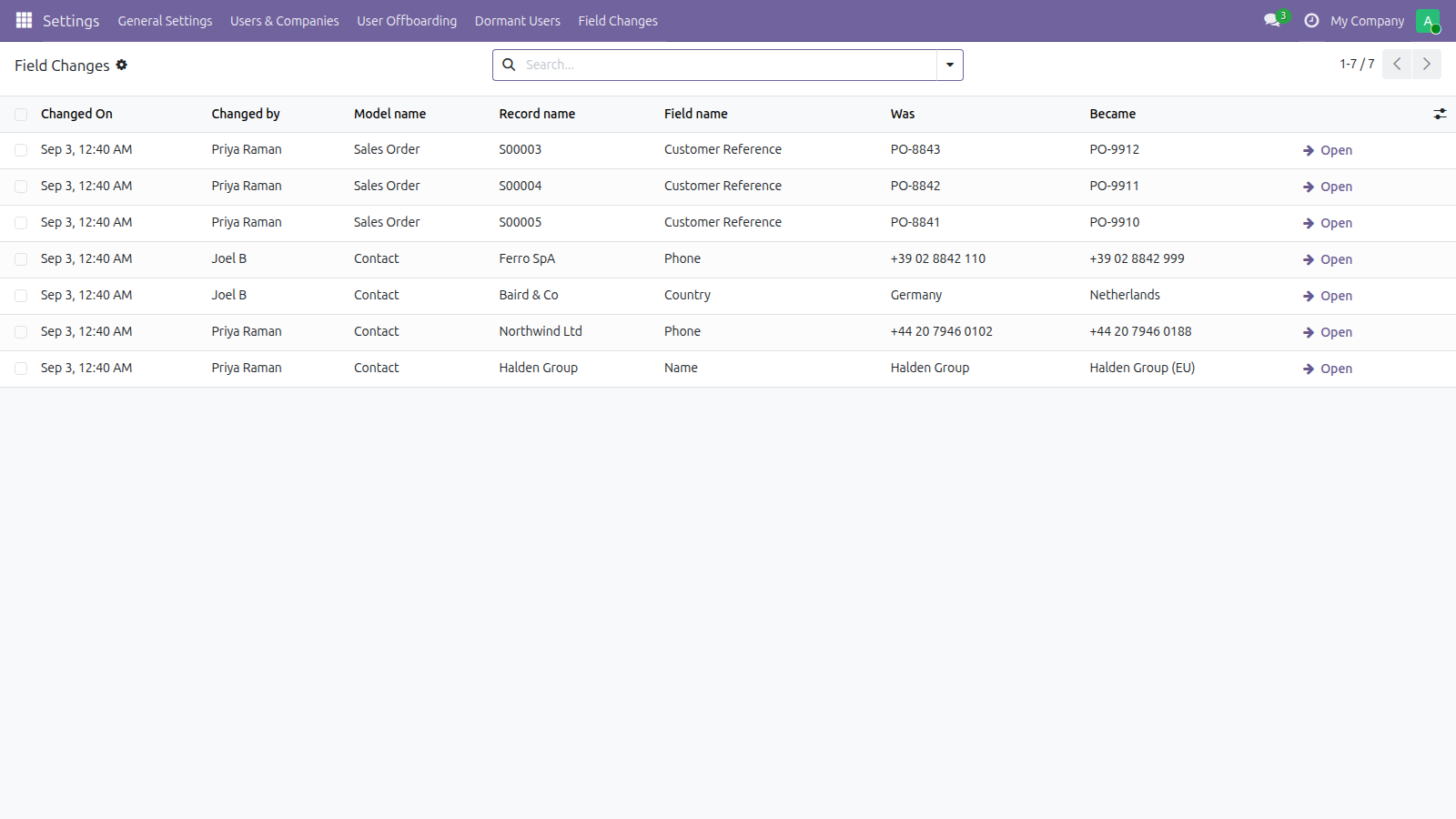Click the Country field name cell
1456x819 pixels.
(687, 295)
